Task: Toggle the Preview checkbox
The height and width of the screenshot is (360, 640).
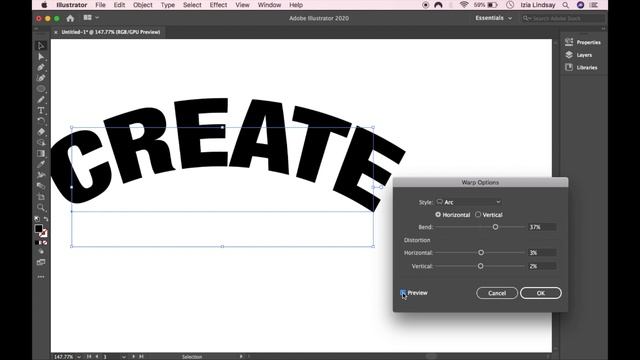Action: 403,293
